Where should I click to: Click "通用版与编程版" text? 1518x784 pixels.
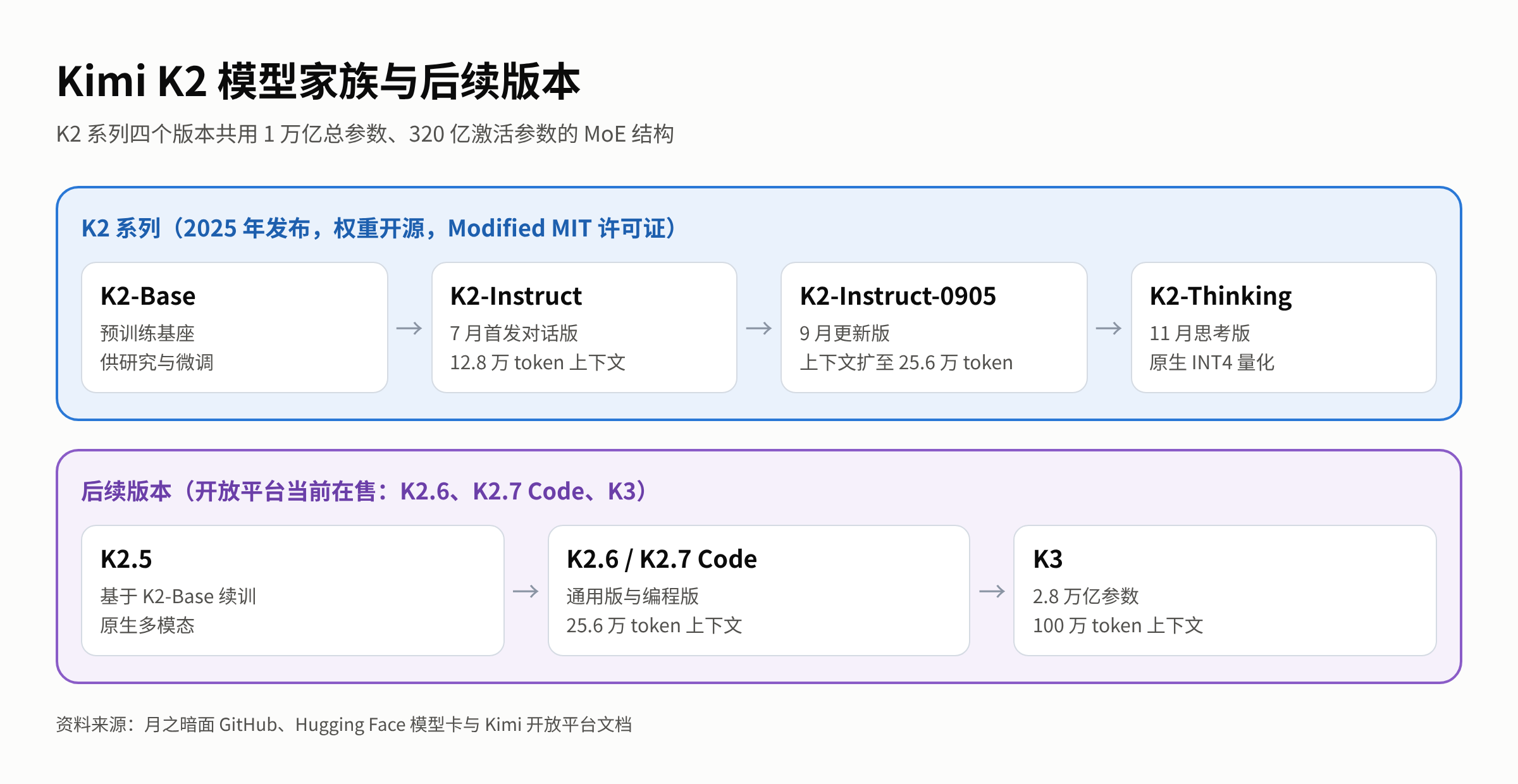[632, 596]
